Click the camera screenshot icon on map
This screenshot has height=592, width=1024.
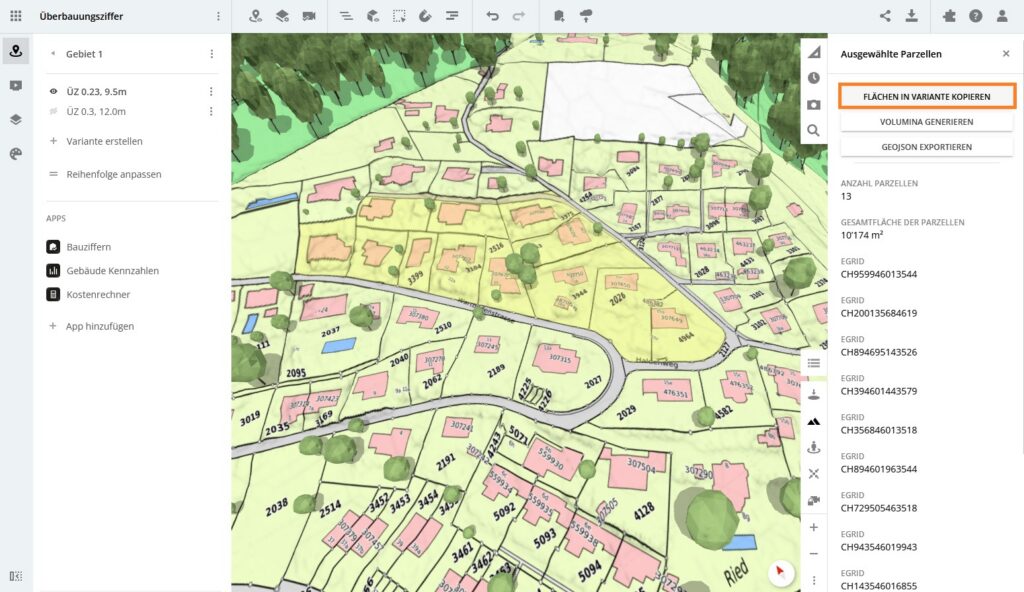pos(813,104)
